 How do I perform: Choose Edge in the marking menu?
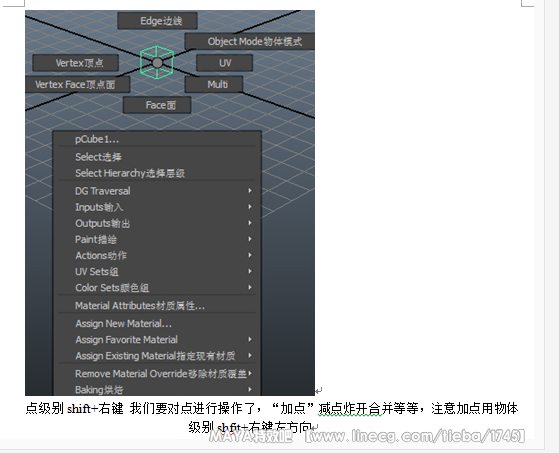coord(157,21)
